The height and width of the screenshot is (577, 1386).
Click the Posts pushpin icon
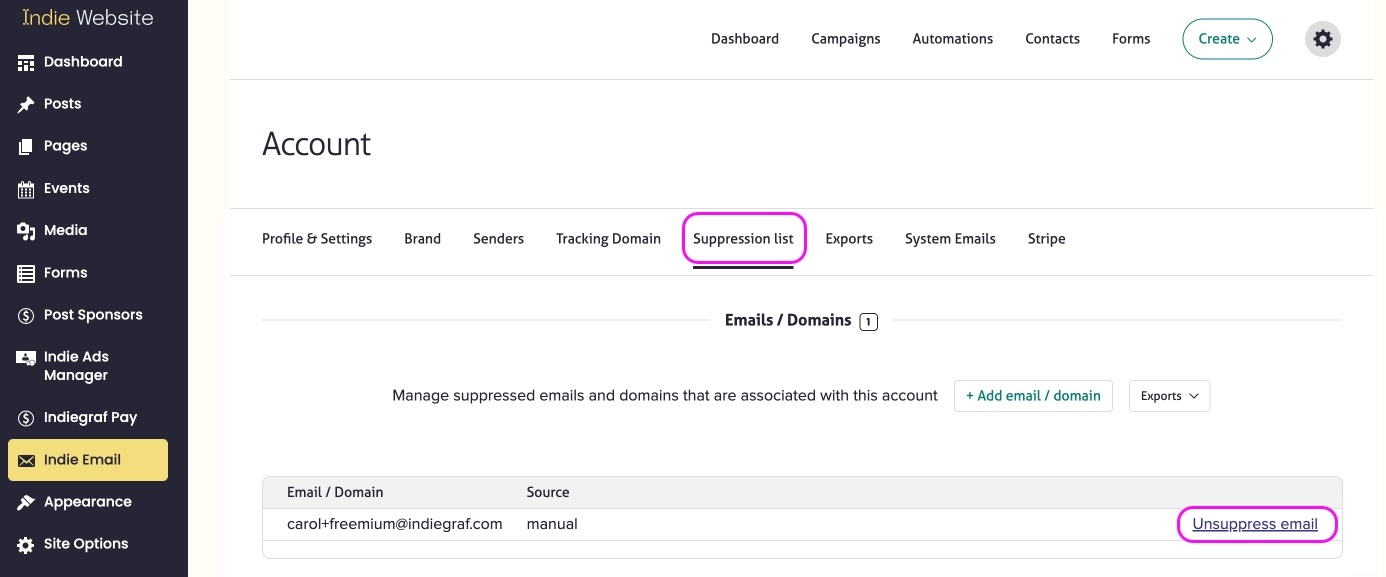click(26, 104)
